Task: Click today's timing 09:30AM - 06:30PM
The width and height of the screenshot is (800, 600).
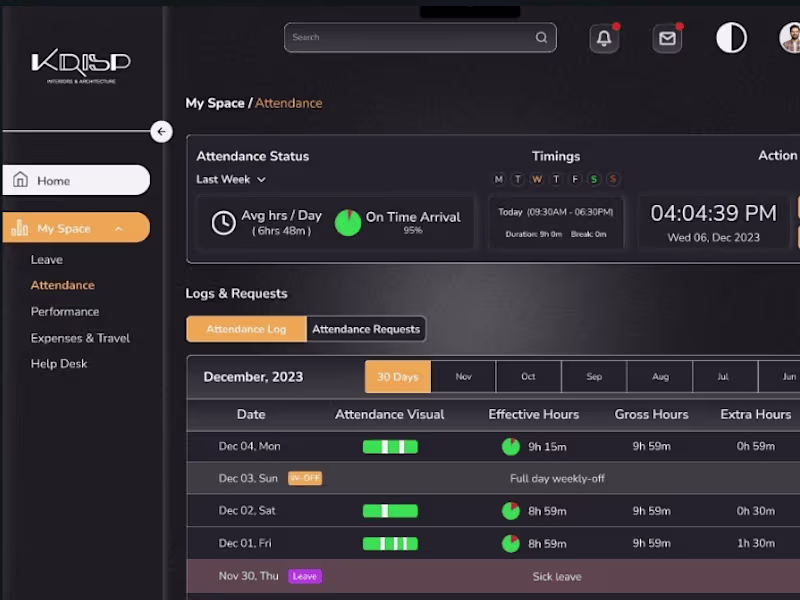Action: (x=570, y=212)
